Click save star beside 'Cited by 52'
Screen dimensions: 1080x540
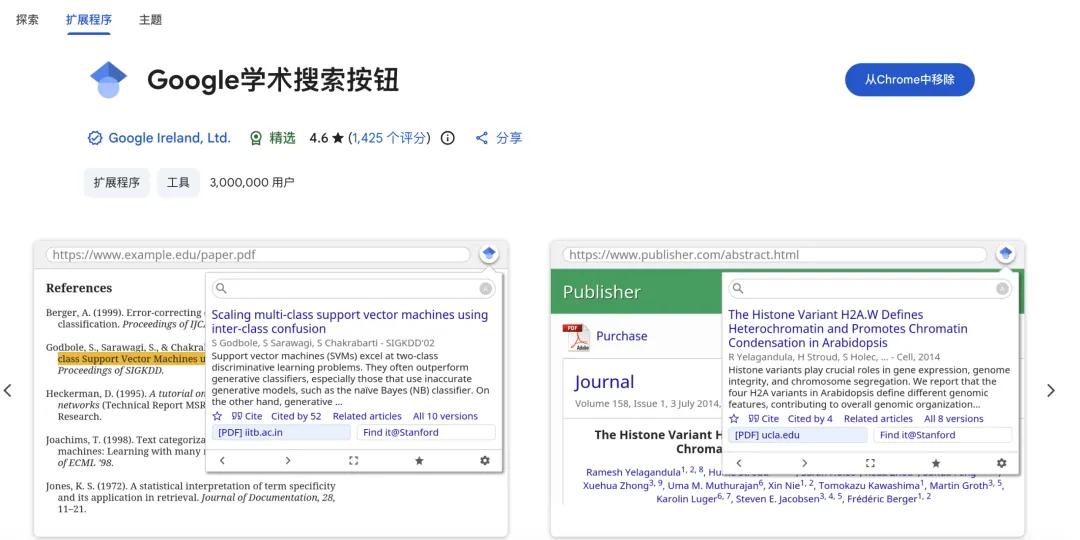click(217, 417)
